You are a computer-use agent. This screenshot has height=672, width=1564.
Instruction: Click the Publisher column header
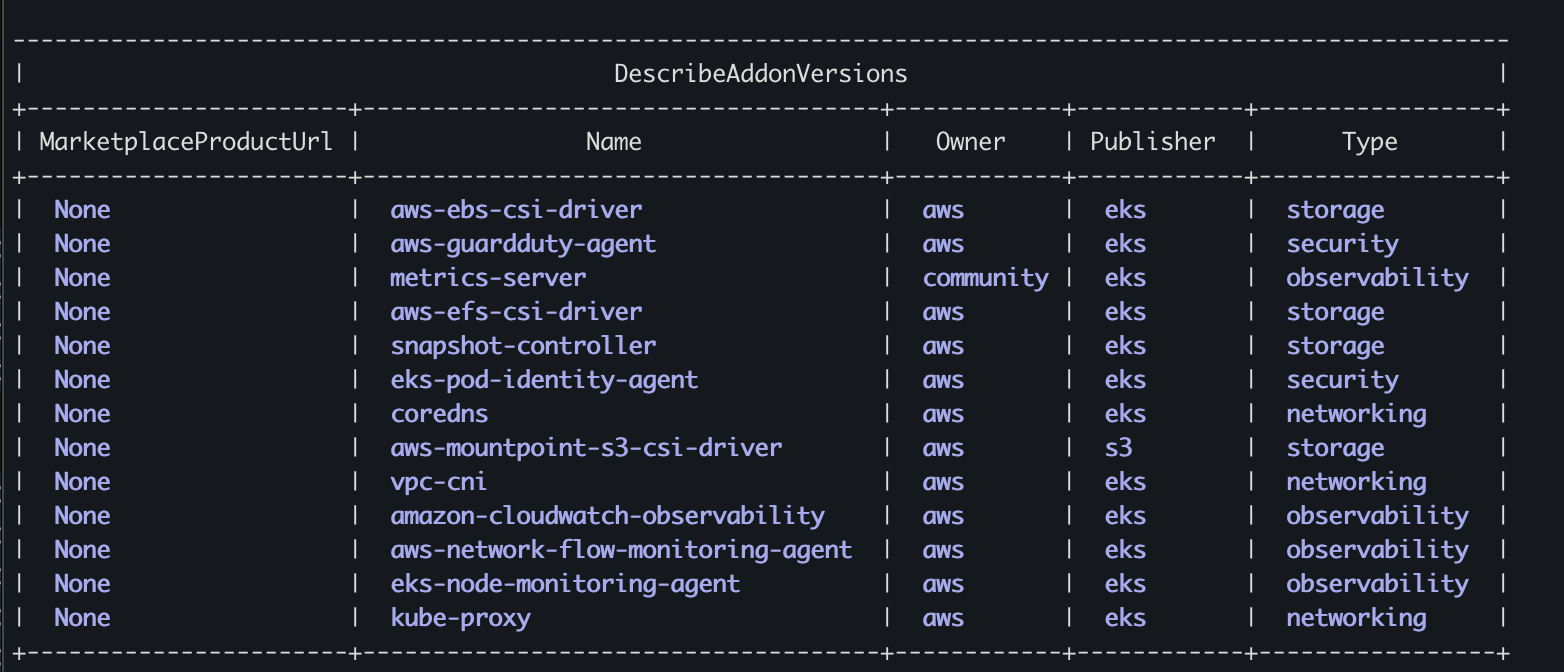coord(1153,142)
